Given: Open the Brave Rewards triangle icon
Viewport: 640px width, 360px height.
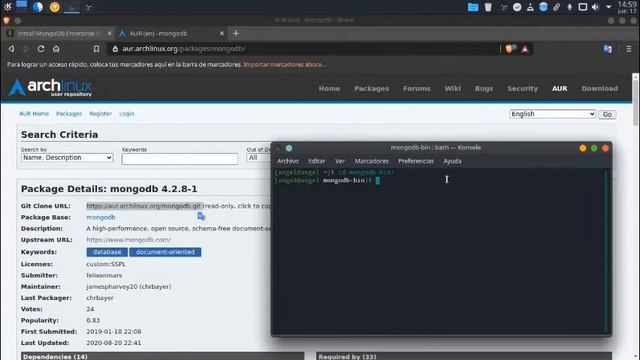Looking at the screenshot, I should point(525,49).
